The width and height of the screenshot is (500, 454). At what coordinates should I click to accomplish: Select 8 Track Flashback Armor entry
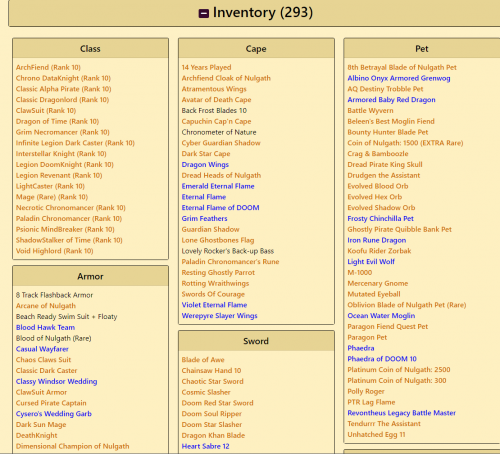(x=54, y=295)
